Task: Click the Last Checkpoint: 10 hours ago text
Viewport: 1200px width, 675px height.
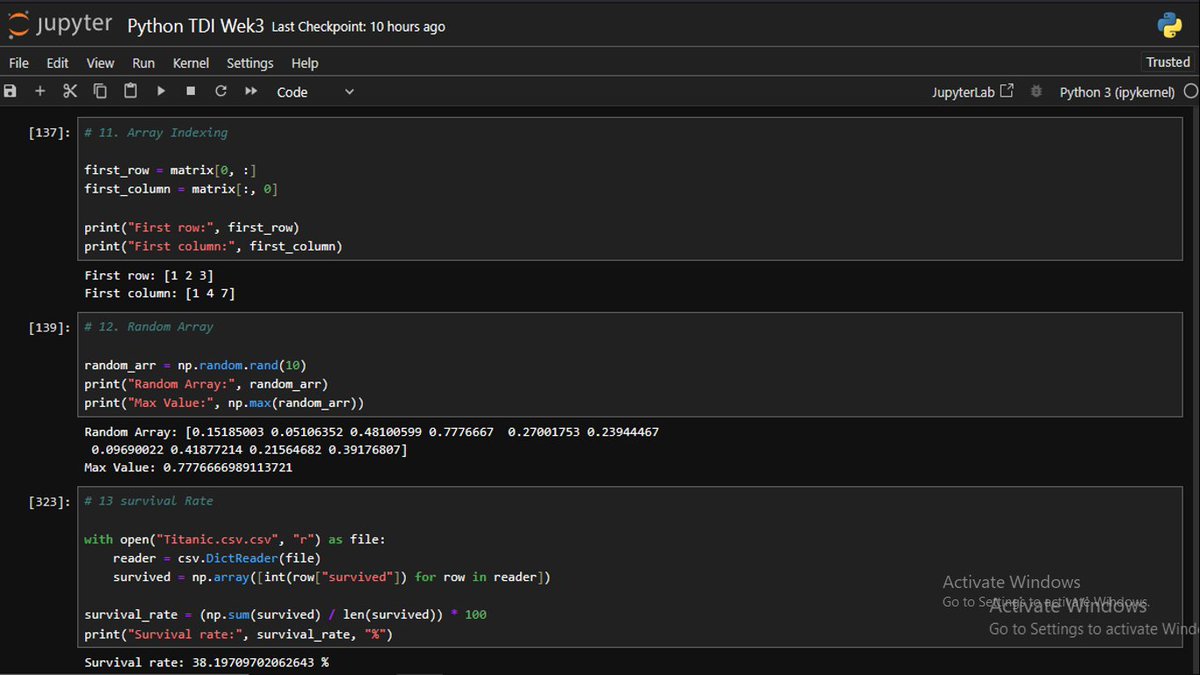Action: point(358,27)
